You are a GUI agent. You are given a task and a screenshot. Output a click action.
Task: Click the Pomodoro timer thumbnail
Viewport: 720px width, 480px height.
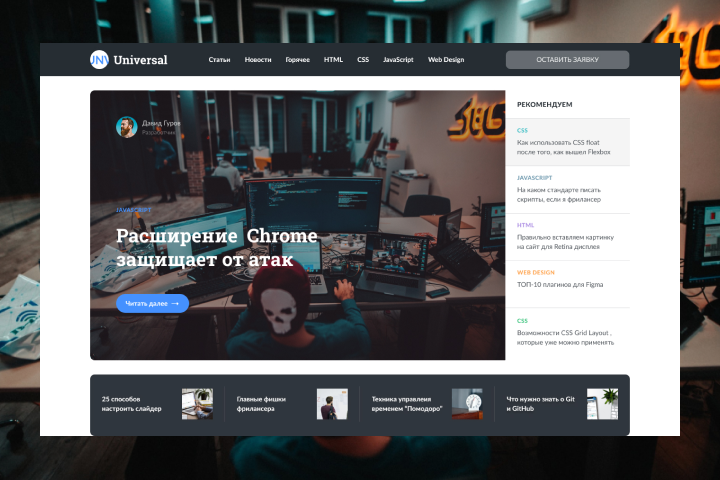[x=467, y=404]
